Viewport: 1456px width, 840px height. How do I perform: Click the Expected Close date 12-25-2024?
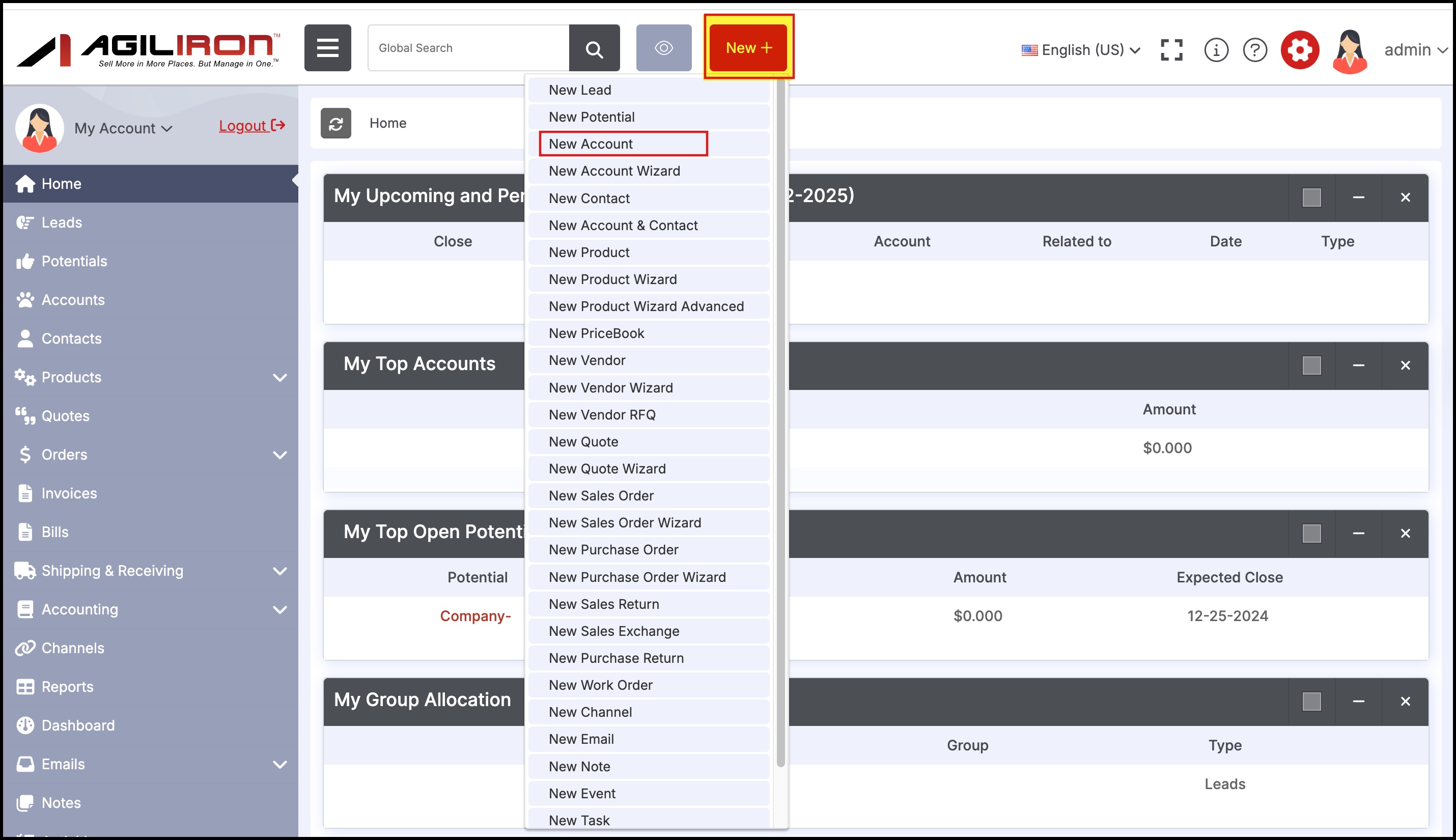pos(1227,615)
